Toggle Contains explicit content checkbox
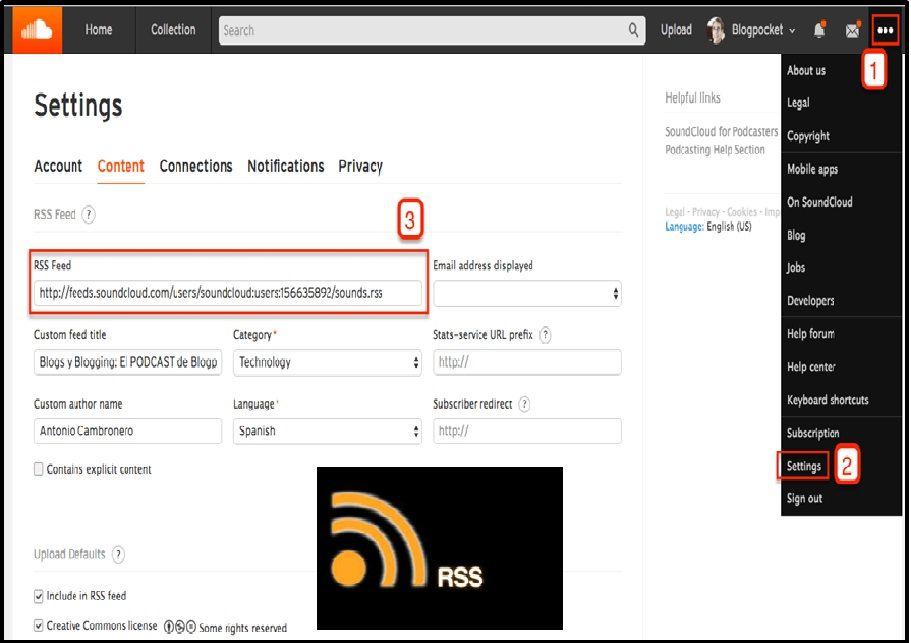 (38, 469)
